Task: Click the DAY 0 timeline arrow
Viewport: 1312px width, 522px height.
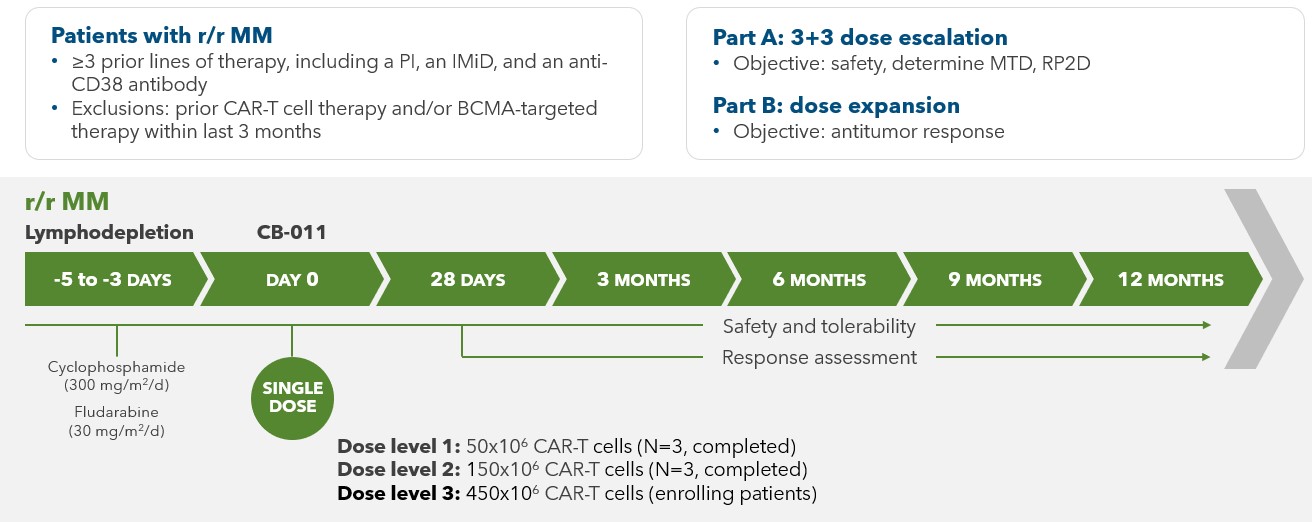Action: point(292,279)
